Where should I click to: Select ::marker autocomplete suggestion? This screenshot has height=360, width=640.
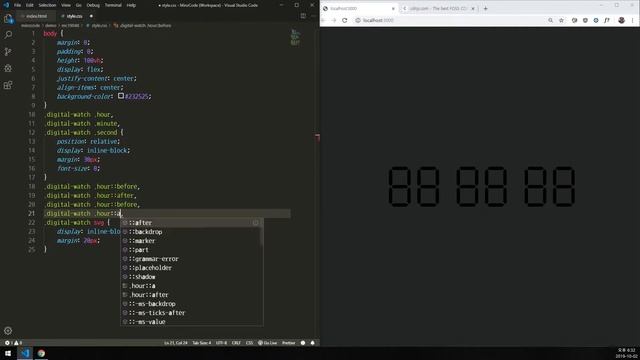[191, 241]
